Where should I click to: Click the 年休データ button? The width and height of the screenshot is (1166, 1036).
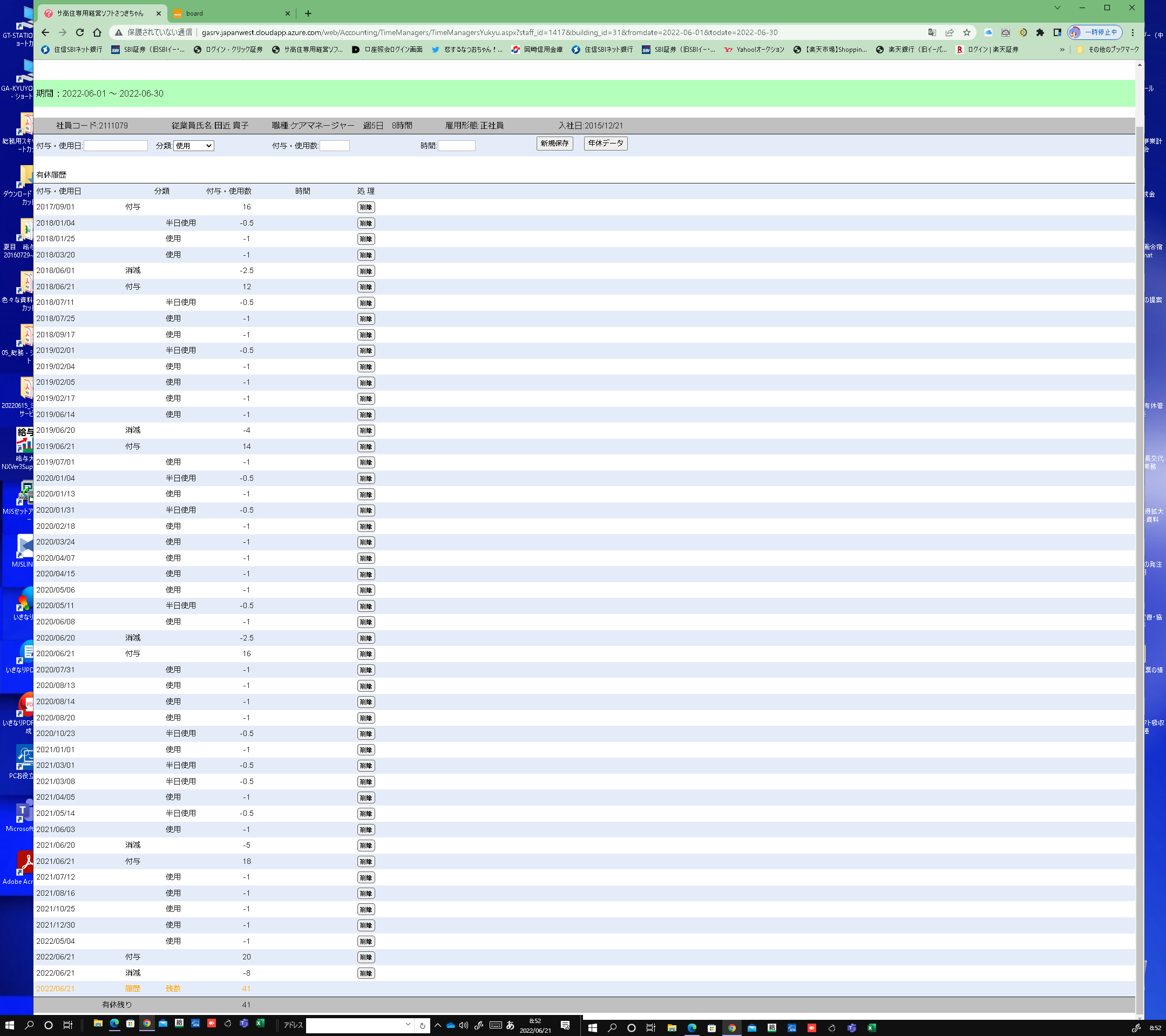click(605, 143)
